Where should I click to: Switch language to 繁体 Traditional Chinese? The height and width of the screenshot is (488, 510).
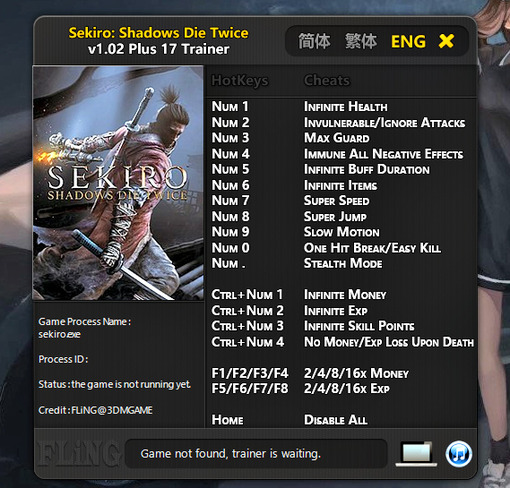pyautogui.click(x=361, y=41)
